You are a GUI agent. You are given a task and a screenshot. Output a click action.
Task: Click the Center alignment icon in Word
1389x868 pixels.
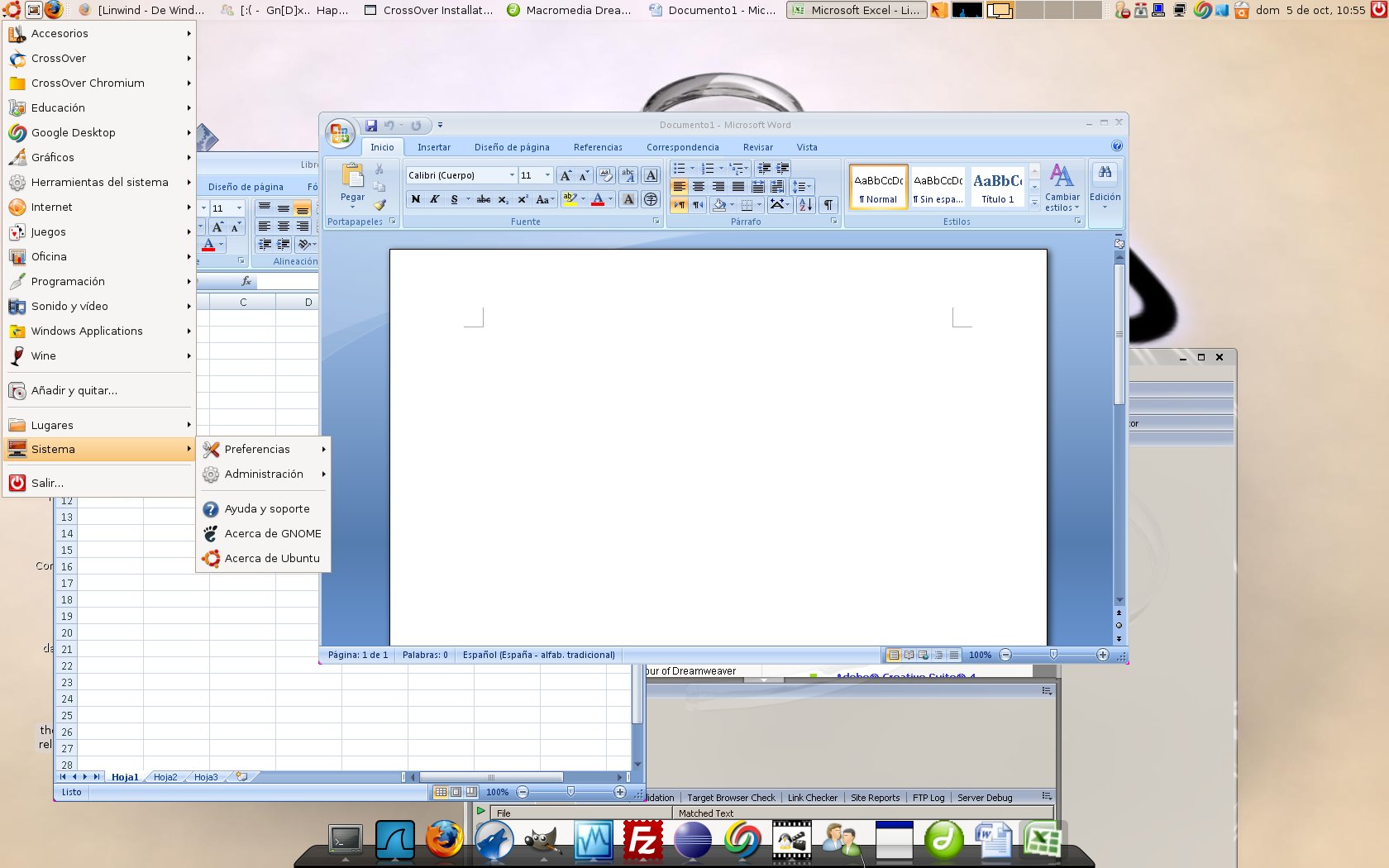point(699,187)
